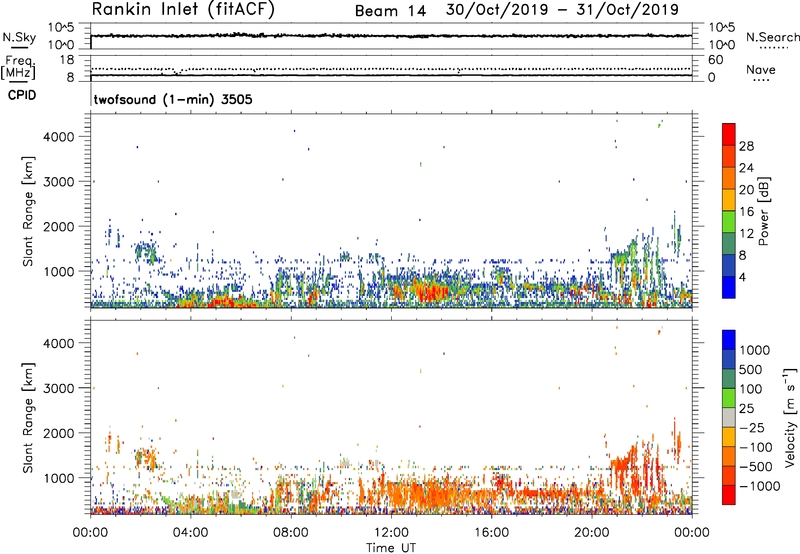Click the "60" tick on Nave axis
This screenshot has width=800, height=554.
point(715,60)
